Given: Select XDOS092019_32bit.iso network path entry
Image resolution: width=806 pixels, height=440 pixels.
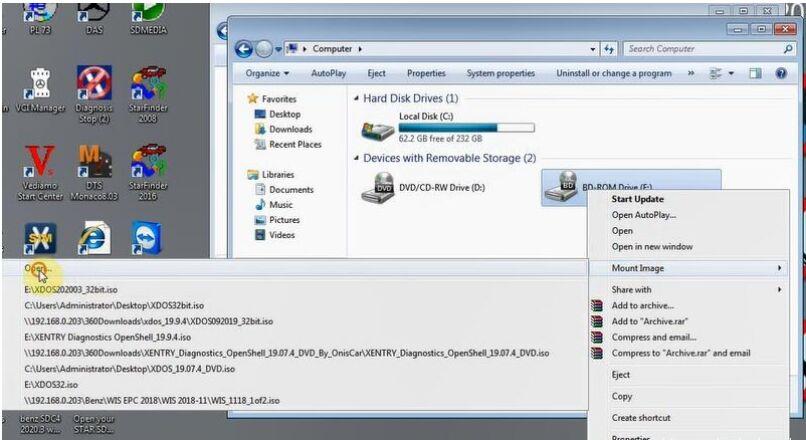Looking at the screenshot, I should 149,322.
